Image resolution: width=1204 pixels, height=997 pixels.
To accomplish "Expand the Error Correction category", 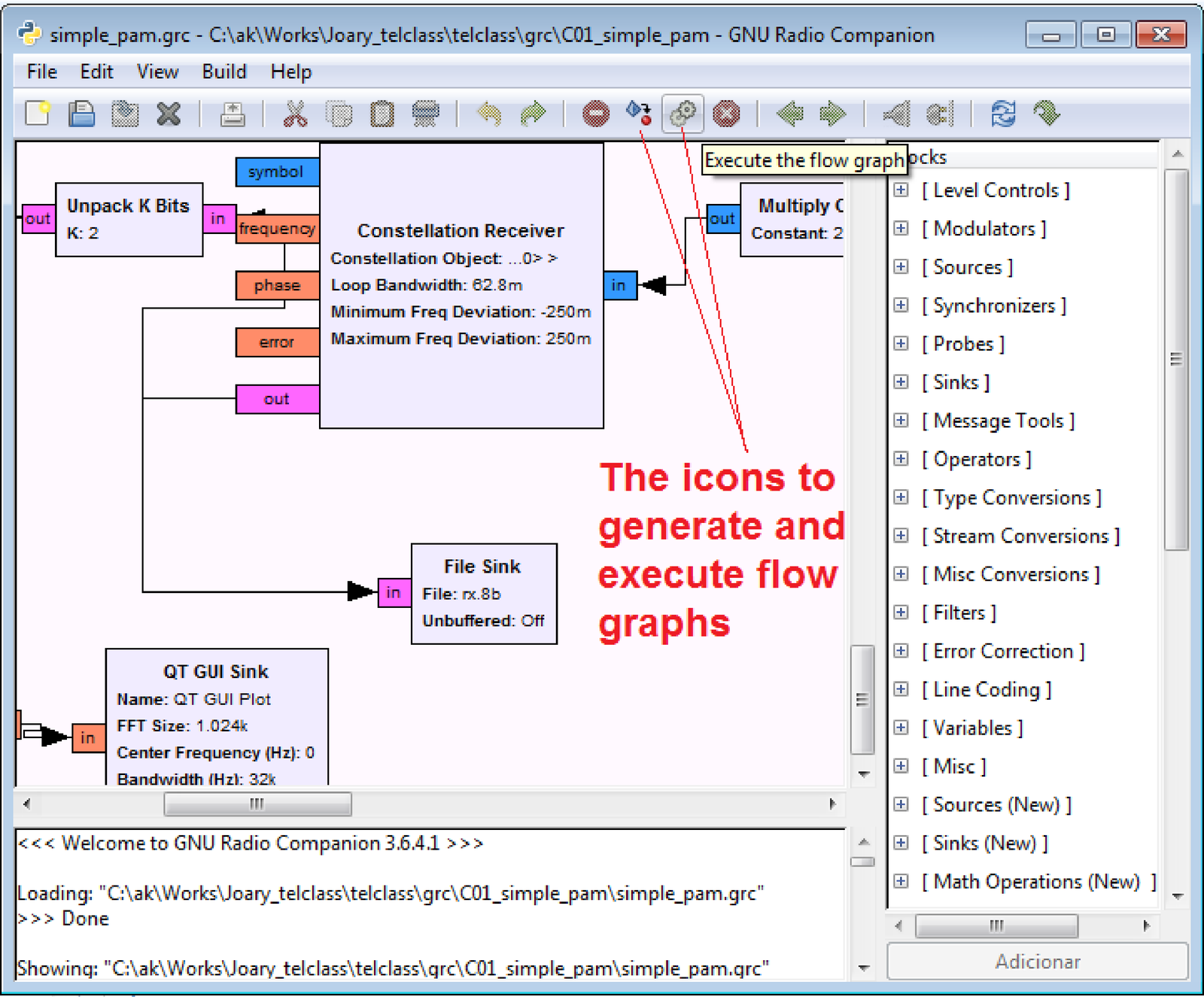I will coord(901,651).
